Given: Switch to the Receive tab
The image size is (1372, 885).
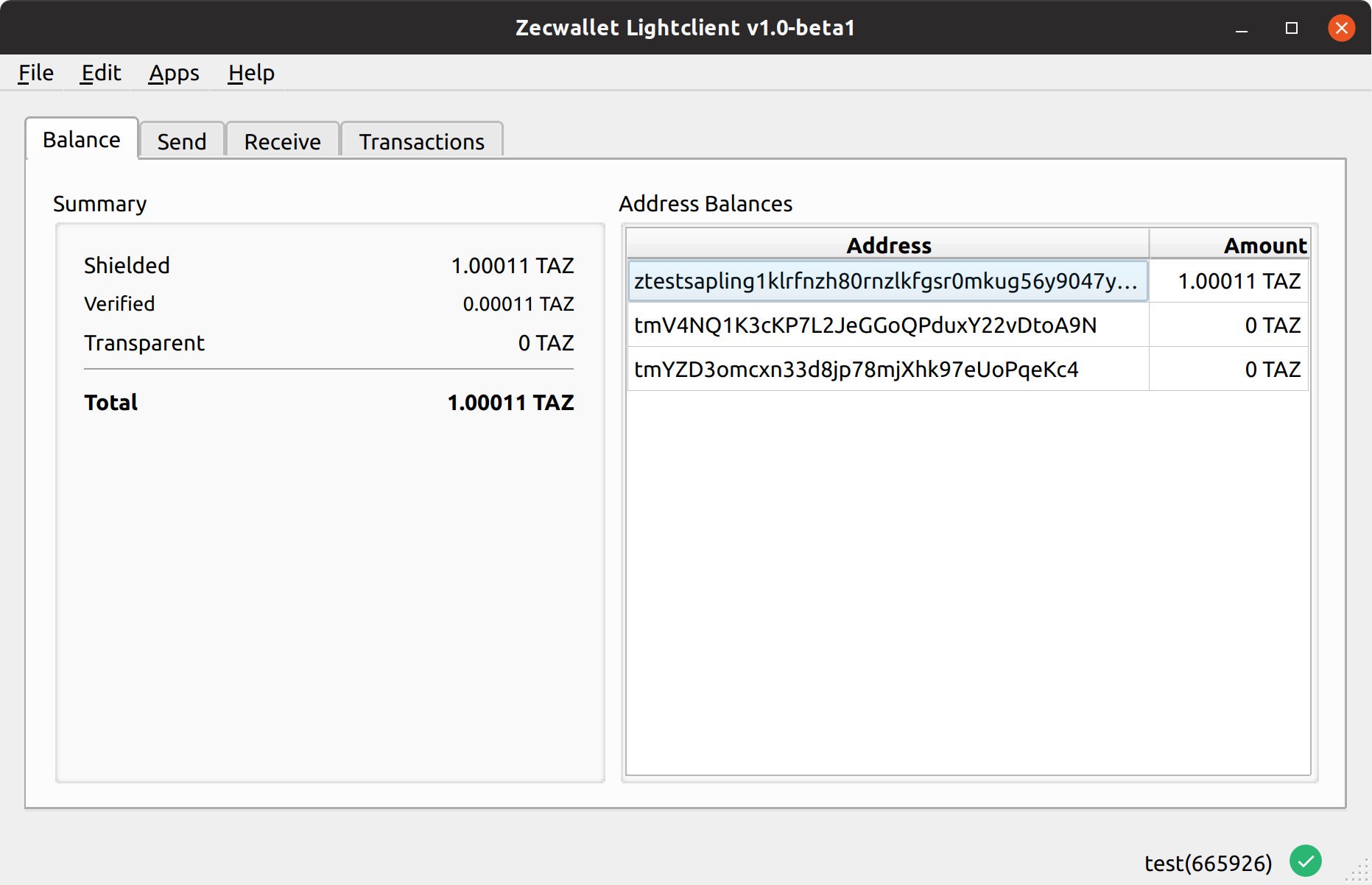Looking at the screenshot, I should [282, 141].
